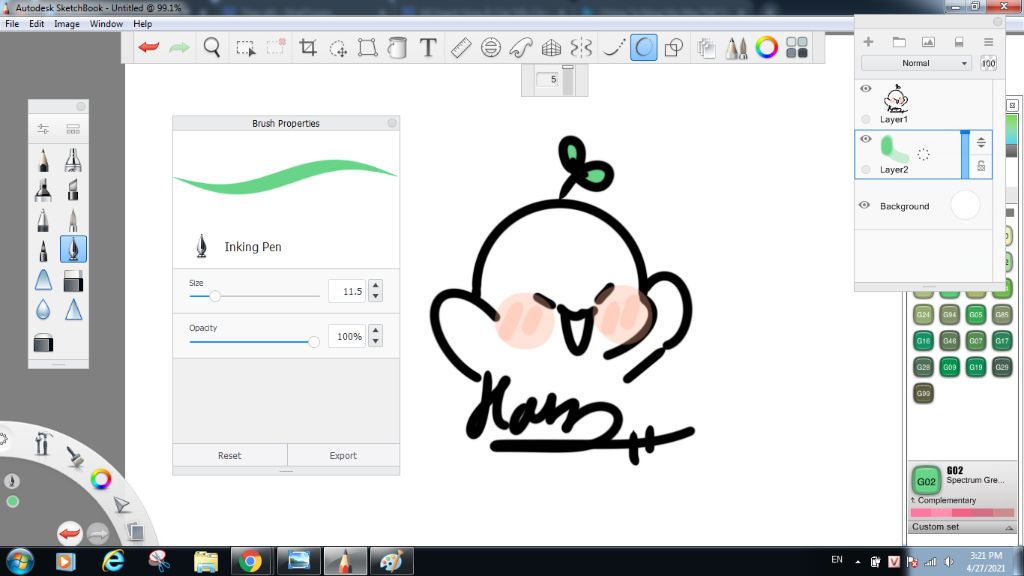Enable the Ellipse guide
The height and width of the screenshot is (576, 1024).
[x=490, y=48]
